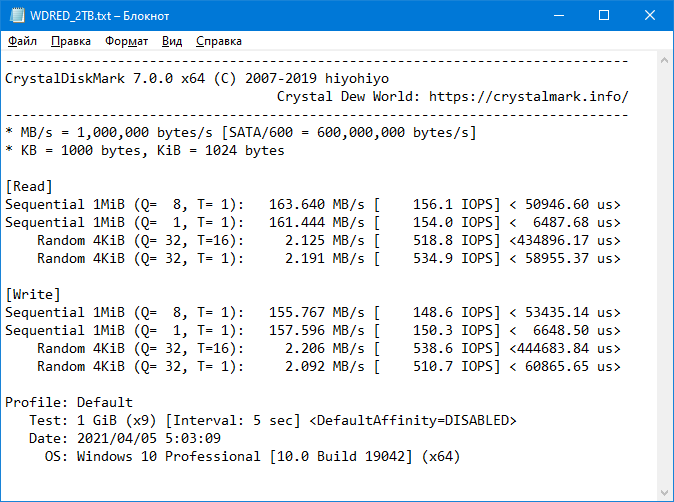
Task: Click the 518.8 IOPS value
Action: pyautogui.click(x=453, y=241)
